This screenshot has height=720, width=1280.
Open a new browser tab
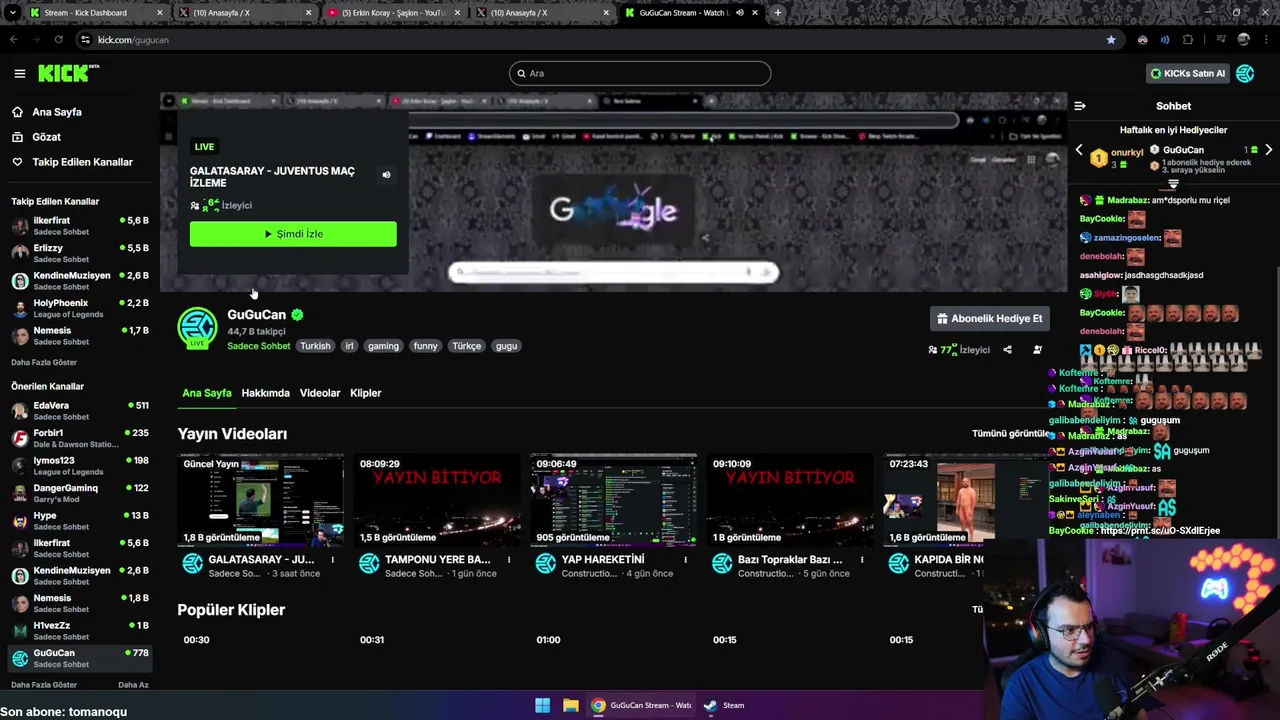pos(777,13)
